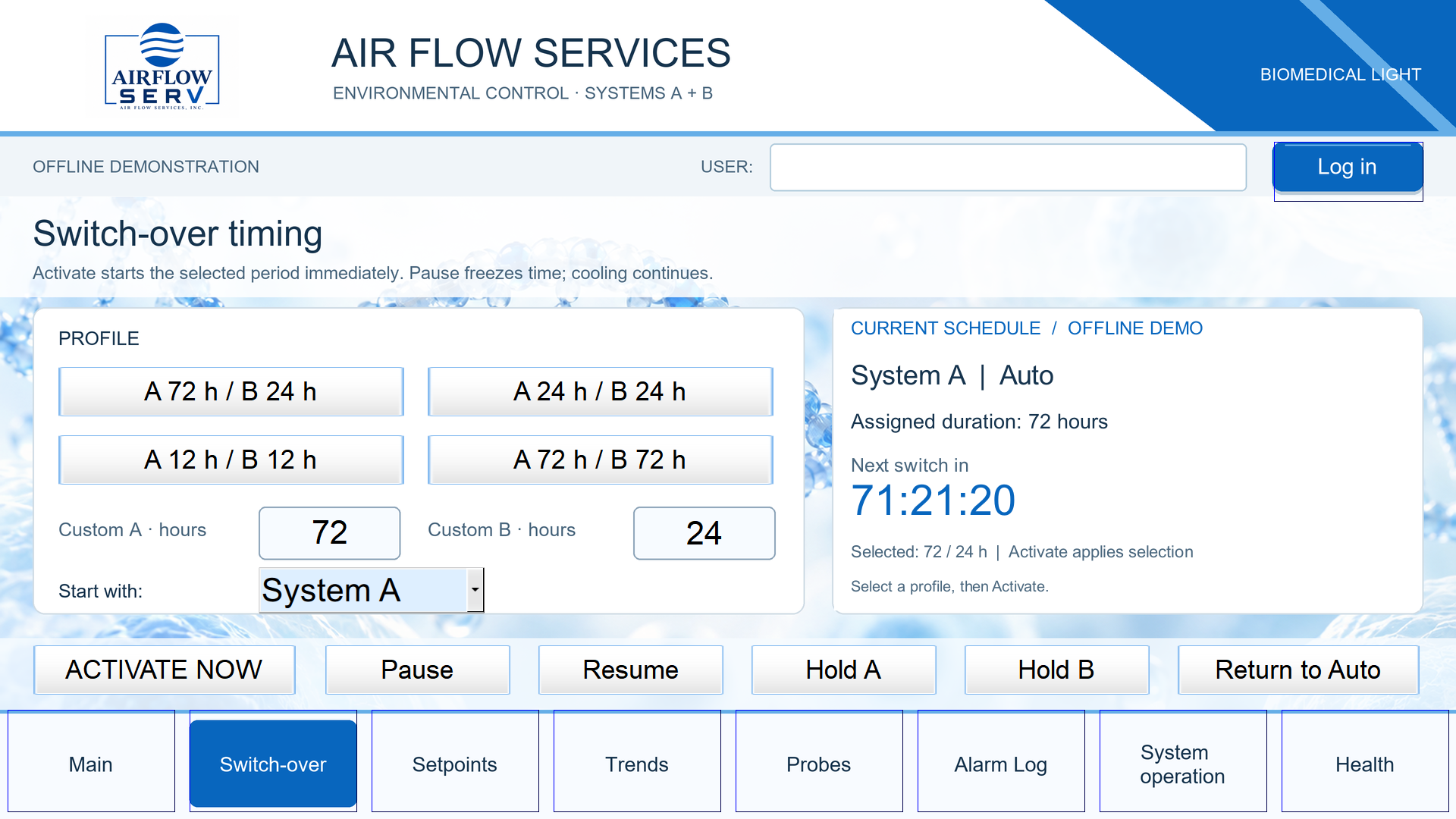This screenshot has width=1456, height=819.
Task: Open the Alarm Log tab
Action: [1001, 763]
